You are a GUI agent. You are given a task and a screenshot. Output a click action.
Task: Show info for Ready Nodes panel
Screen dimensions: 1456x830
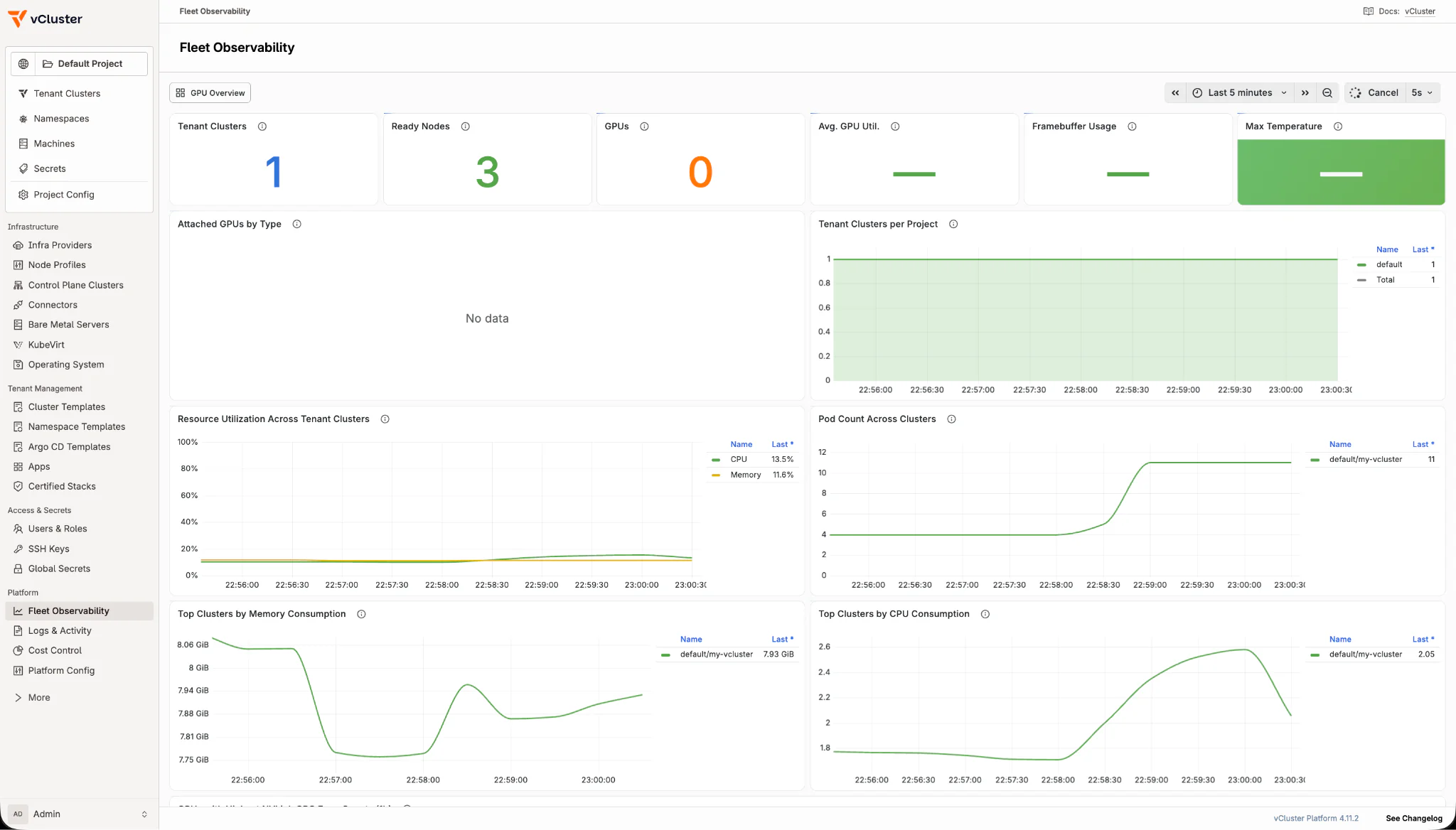pyautogui.click(x=466, y=126)
